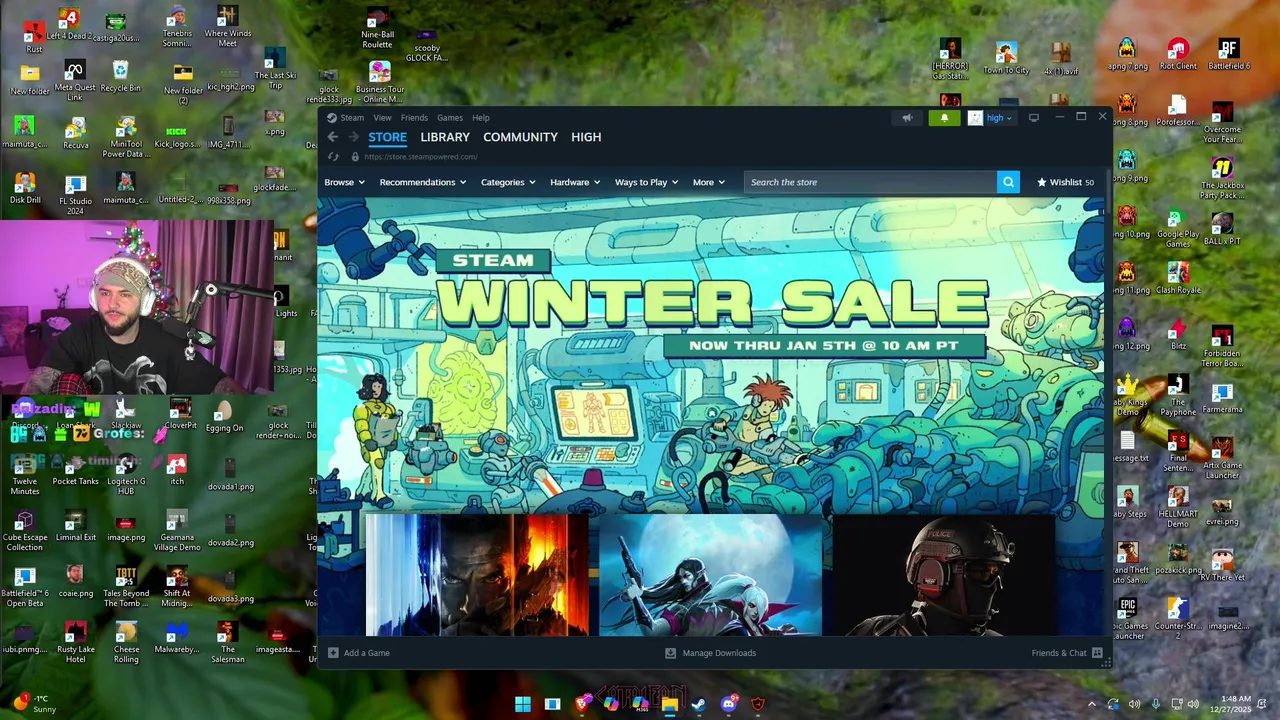Open File Explorer from the taskbar
This screenshot has height=720, width=1280.
[669, 704]
